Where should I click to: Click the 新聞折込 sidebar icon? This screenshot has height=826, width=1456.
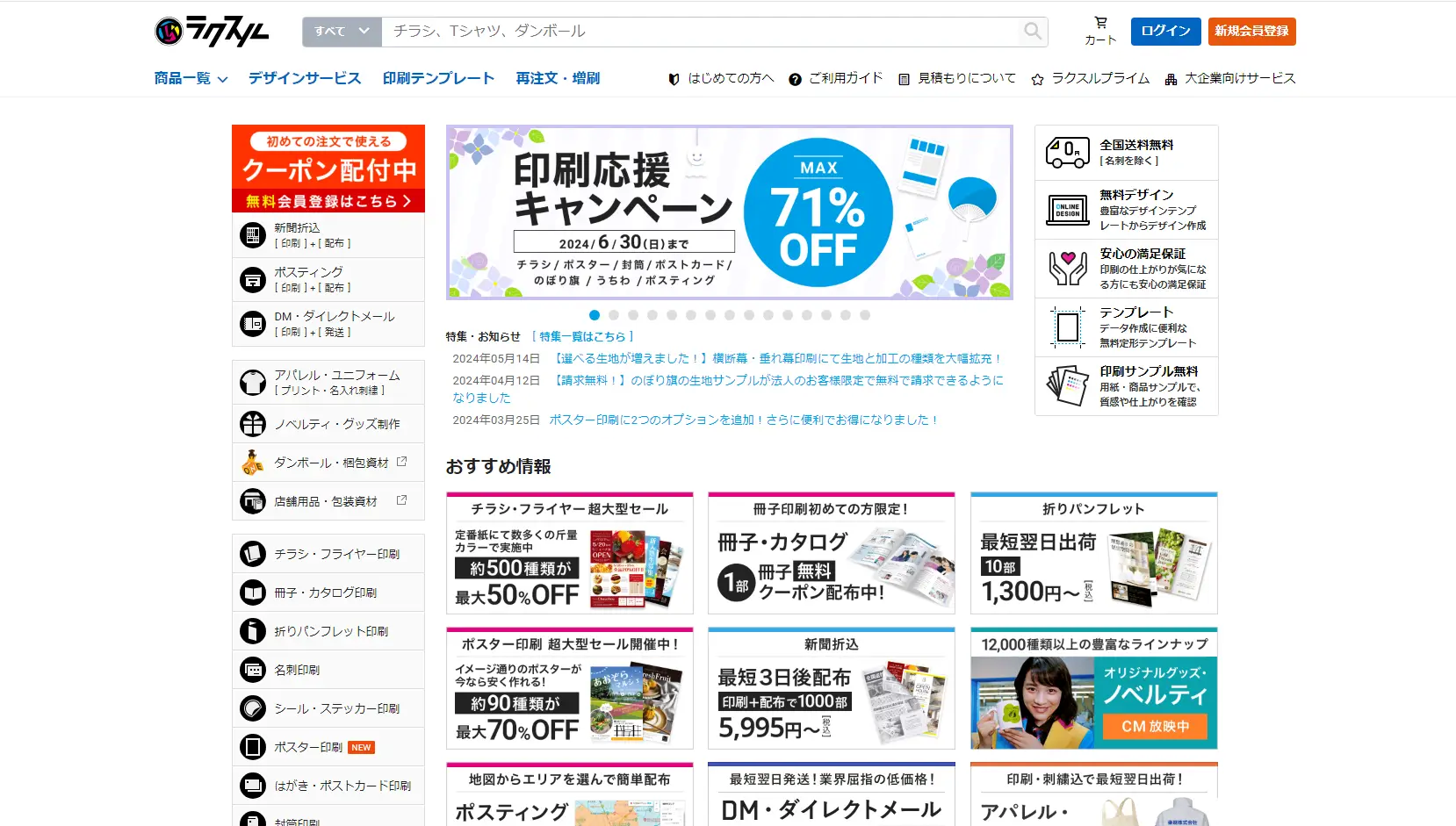[253, 235]
